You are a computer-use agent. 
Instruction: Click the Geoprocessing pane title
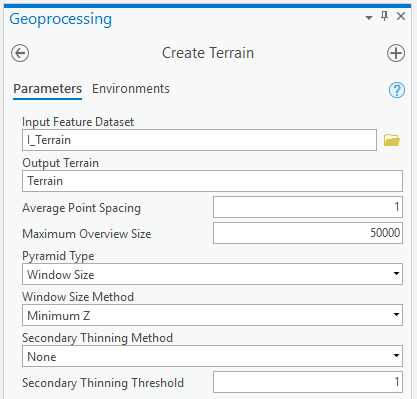click(x=61, y=19)
